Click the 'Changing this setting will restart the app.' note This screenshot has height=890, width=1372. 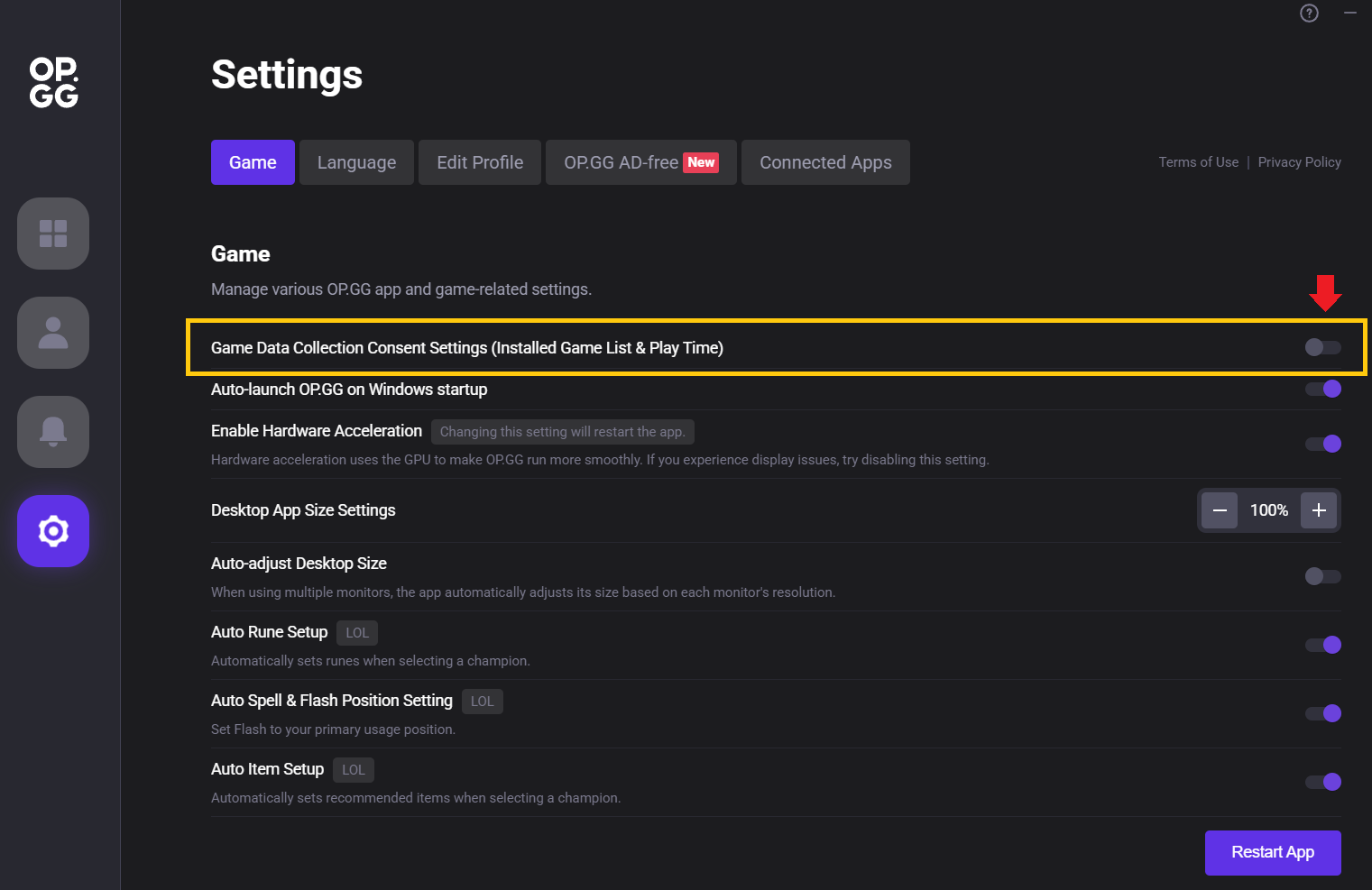point(562,432)
